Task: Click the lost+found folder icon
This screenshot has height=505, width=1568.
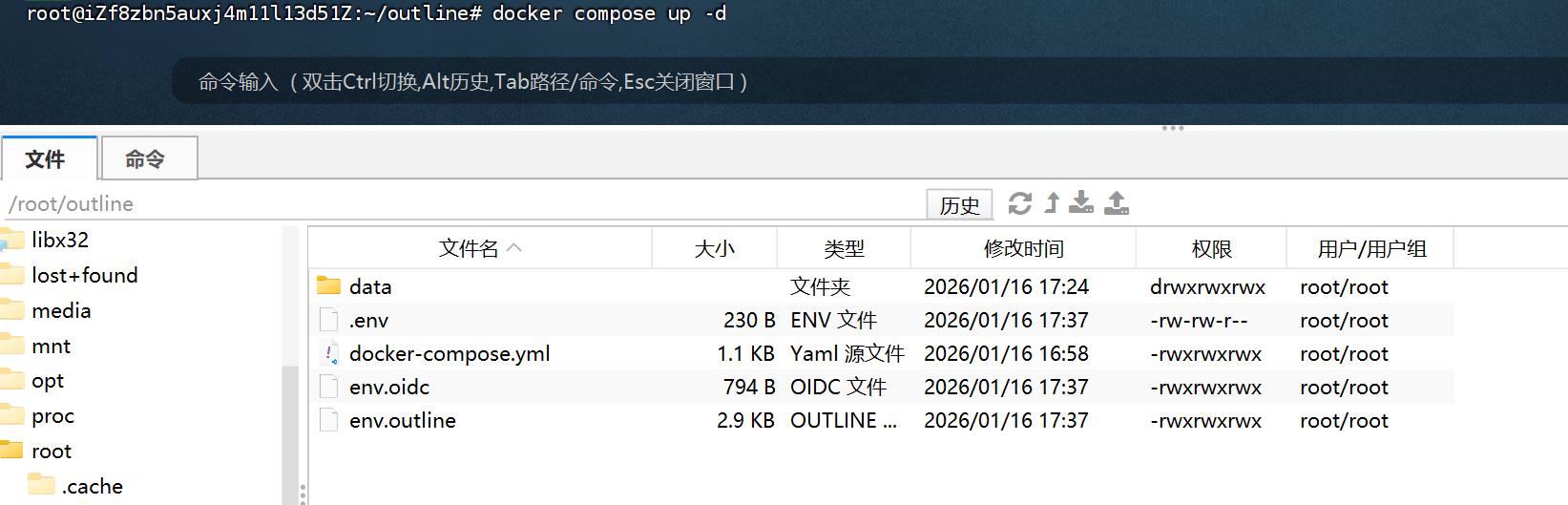Action: coord(11,275)
